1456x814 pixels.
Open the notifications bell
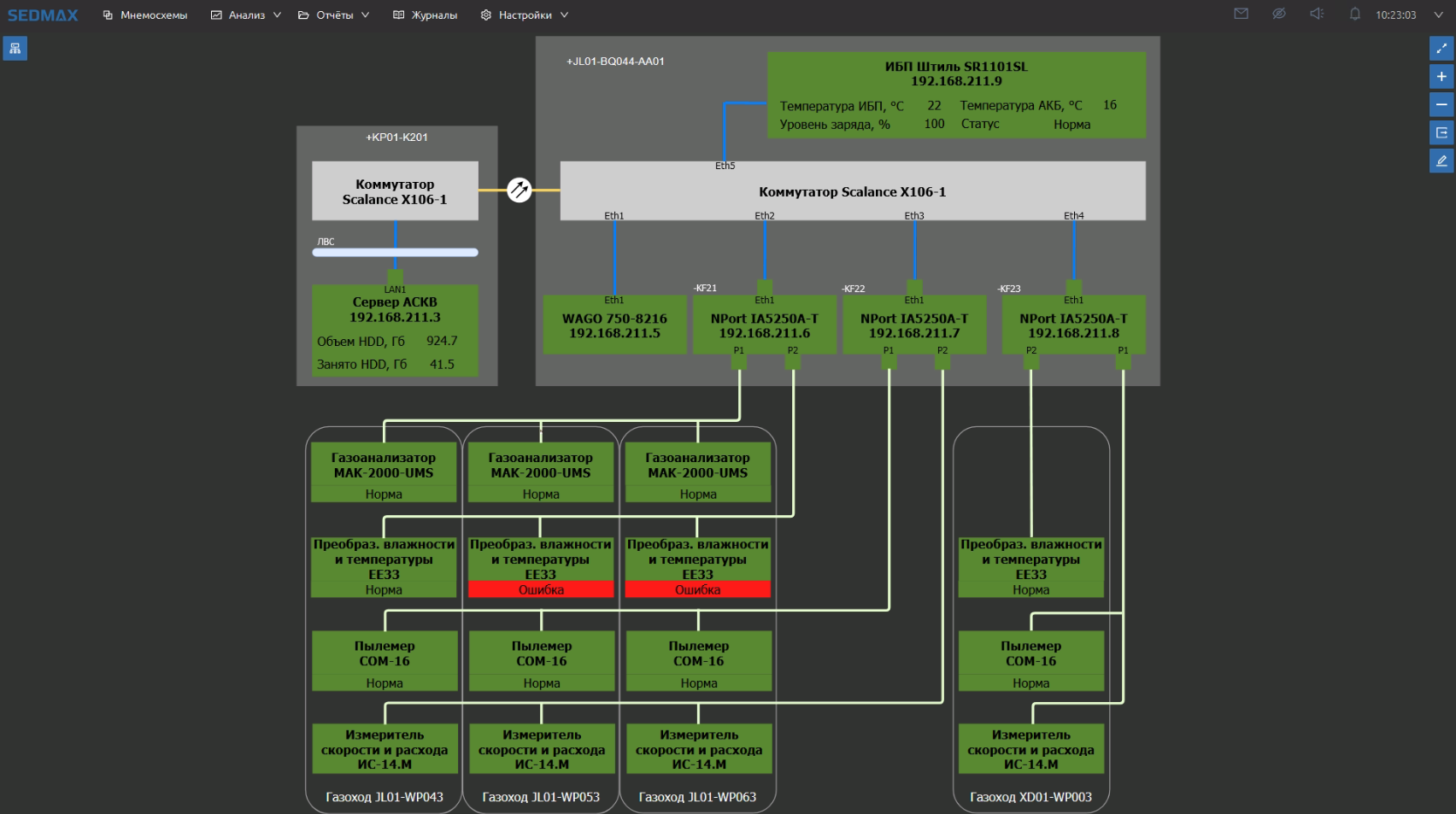[1354, 14]
